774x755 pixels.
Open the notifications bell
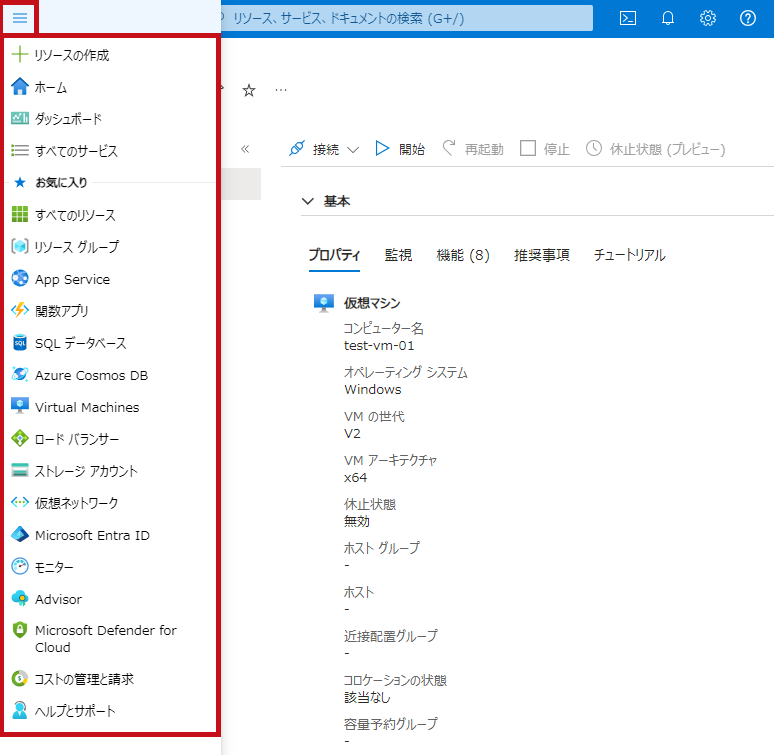point(667,18)
